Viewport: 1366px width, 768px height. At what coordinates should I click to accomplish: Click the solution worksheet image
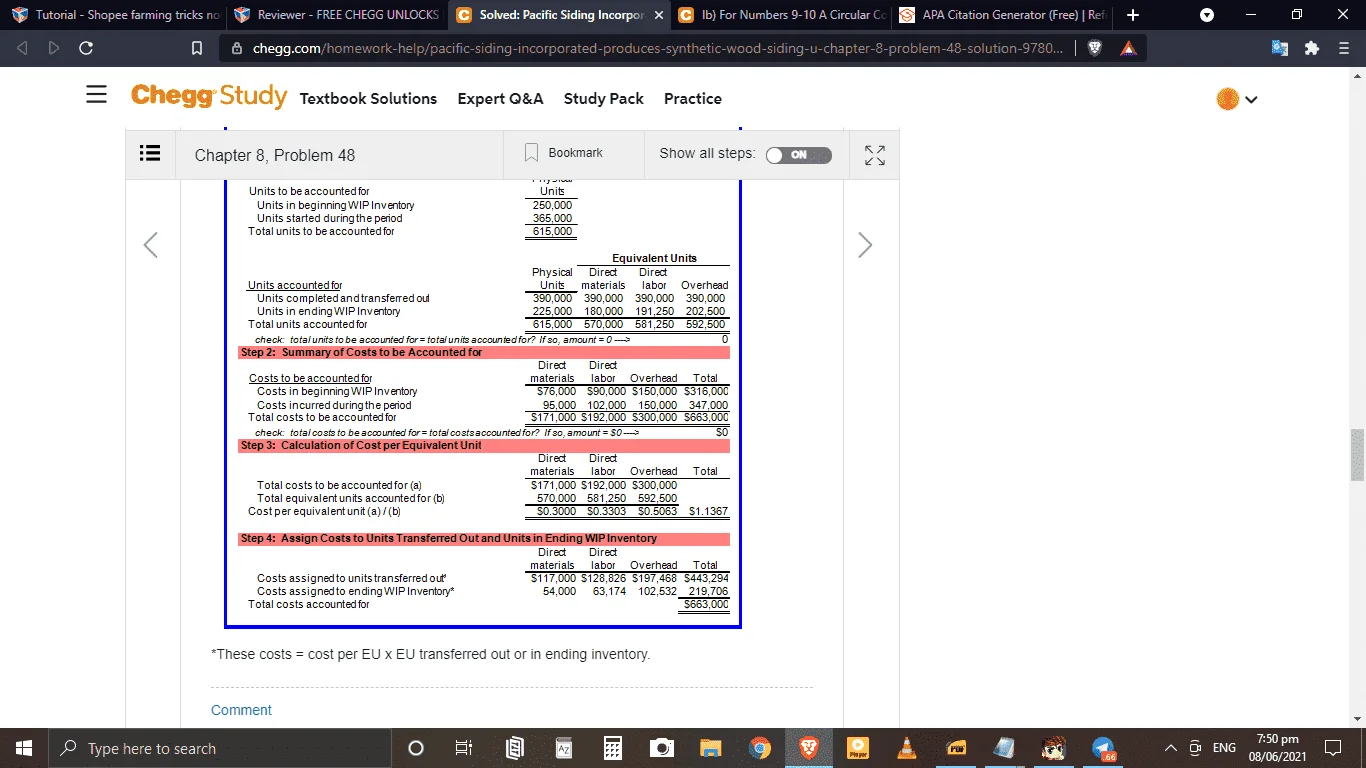[483, 403]
